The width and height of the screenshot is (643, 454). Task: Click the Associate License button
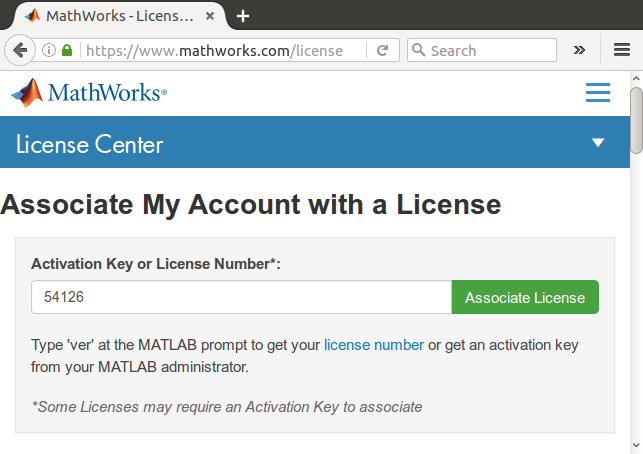(x=525, y=297)
